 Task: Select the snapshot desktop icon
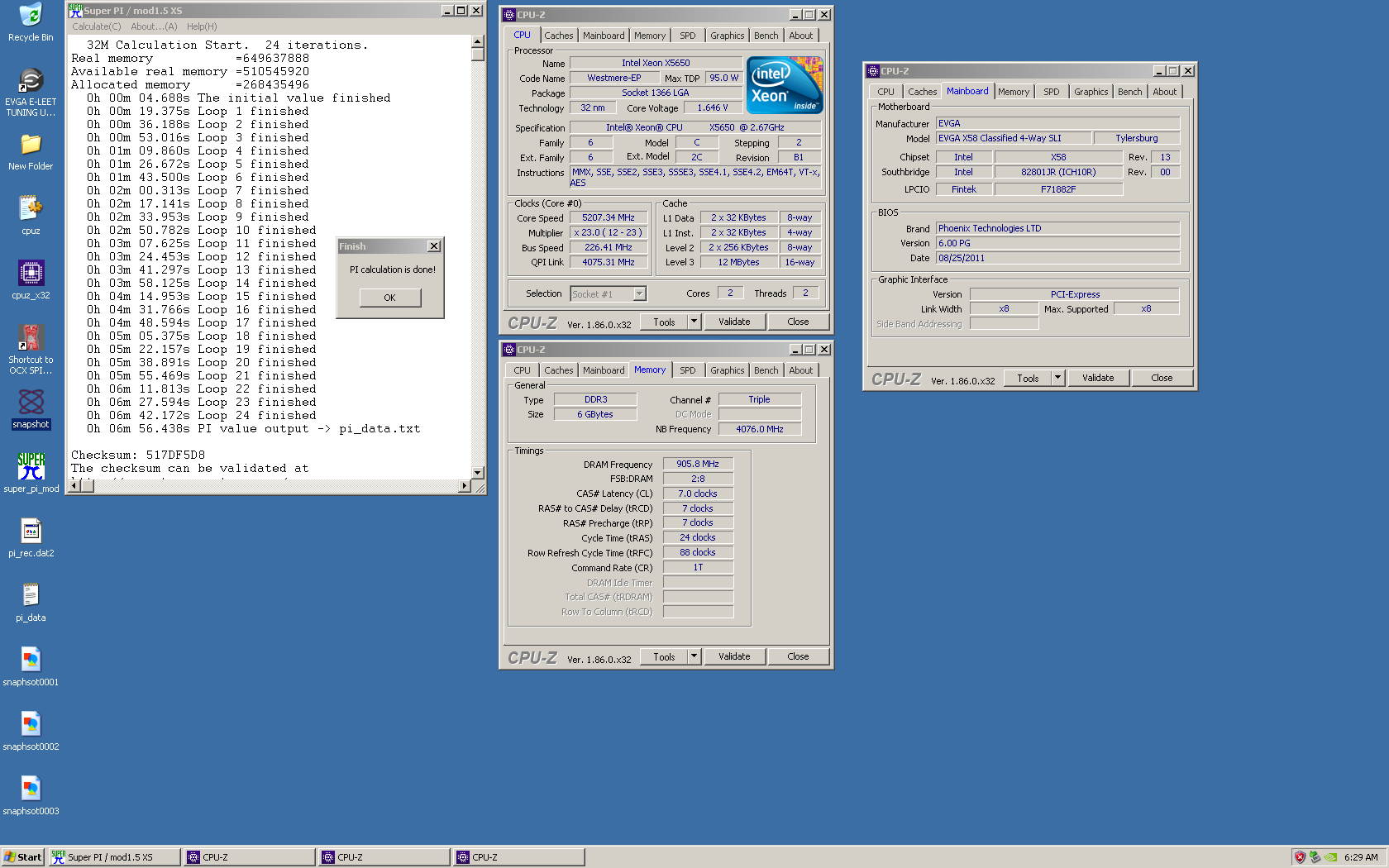pyautogui.click(x=31, y=409)
